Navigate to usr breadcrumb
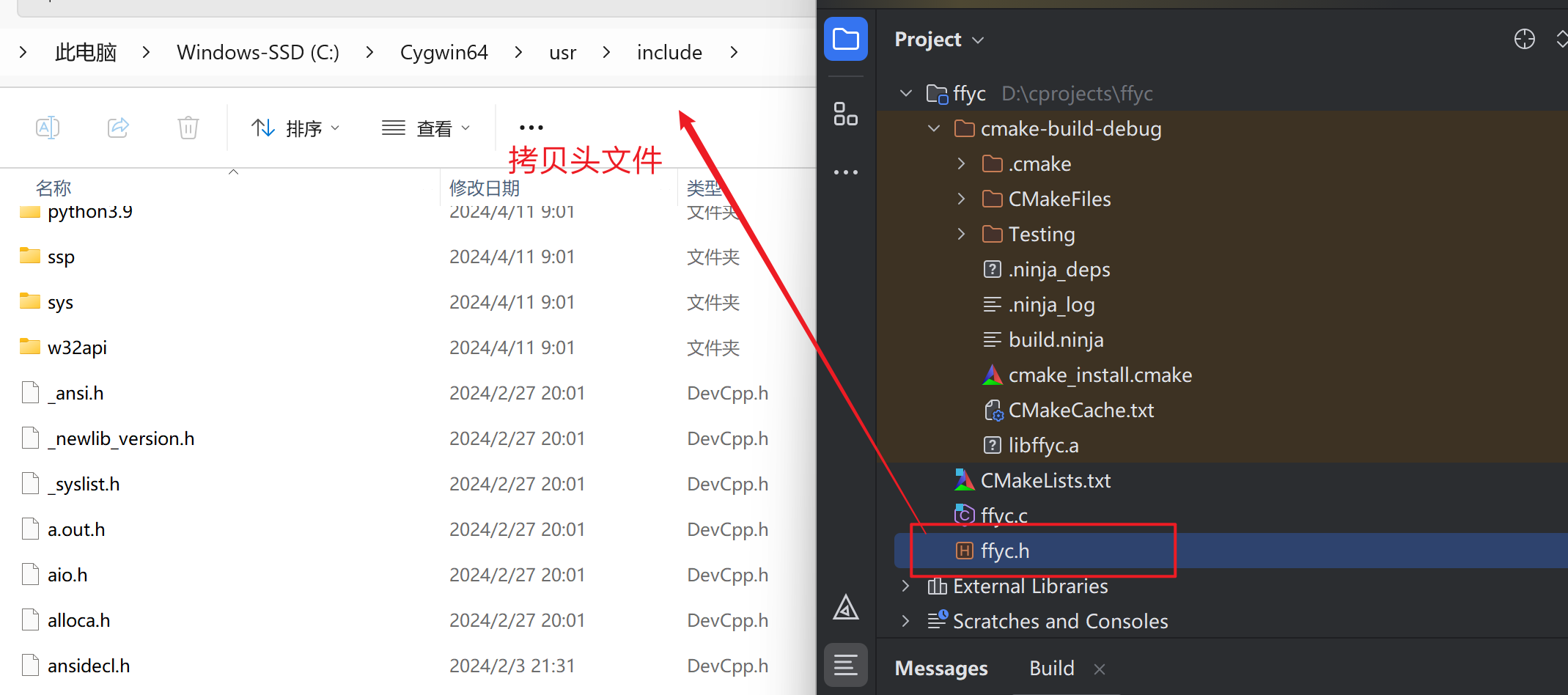The image size is (1568, 695). (562, 52)
